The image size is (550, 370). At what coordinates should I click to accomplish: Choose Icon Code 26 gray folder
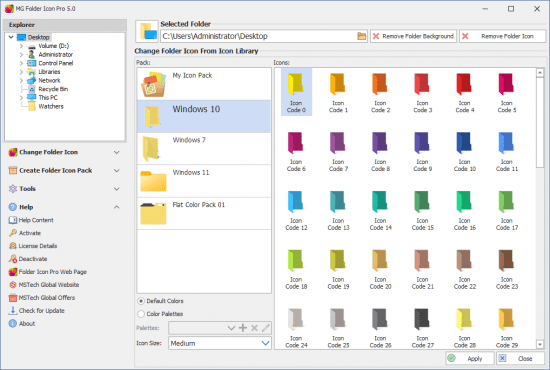click(380, 327)
